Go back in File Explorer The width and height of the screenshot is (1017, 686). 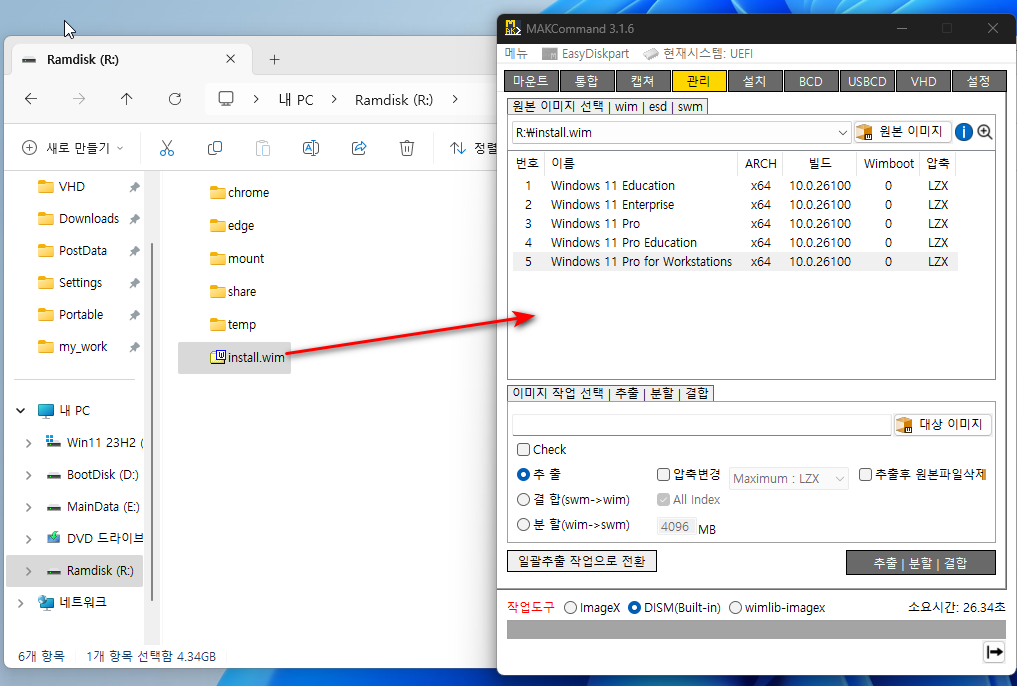[30, 99]
